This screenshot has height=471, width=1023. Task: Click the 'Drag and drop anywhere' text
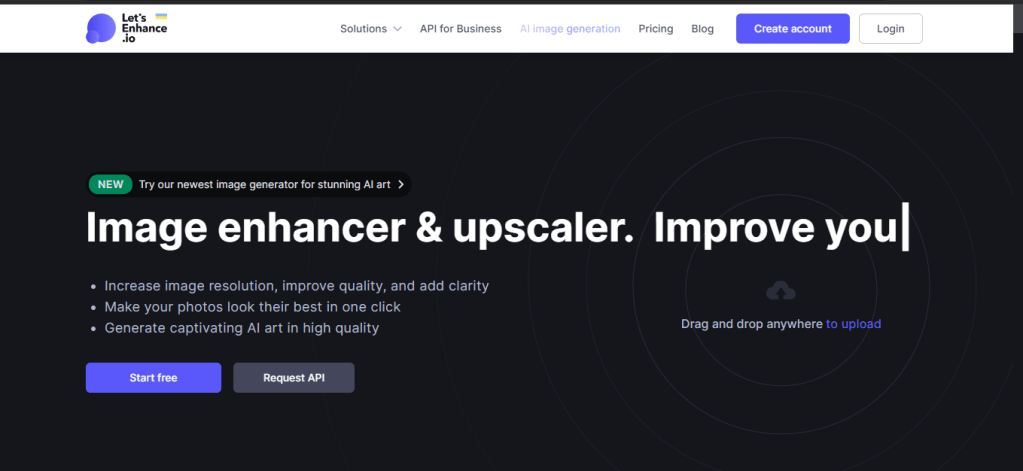point(751,324)
